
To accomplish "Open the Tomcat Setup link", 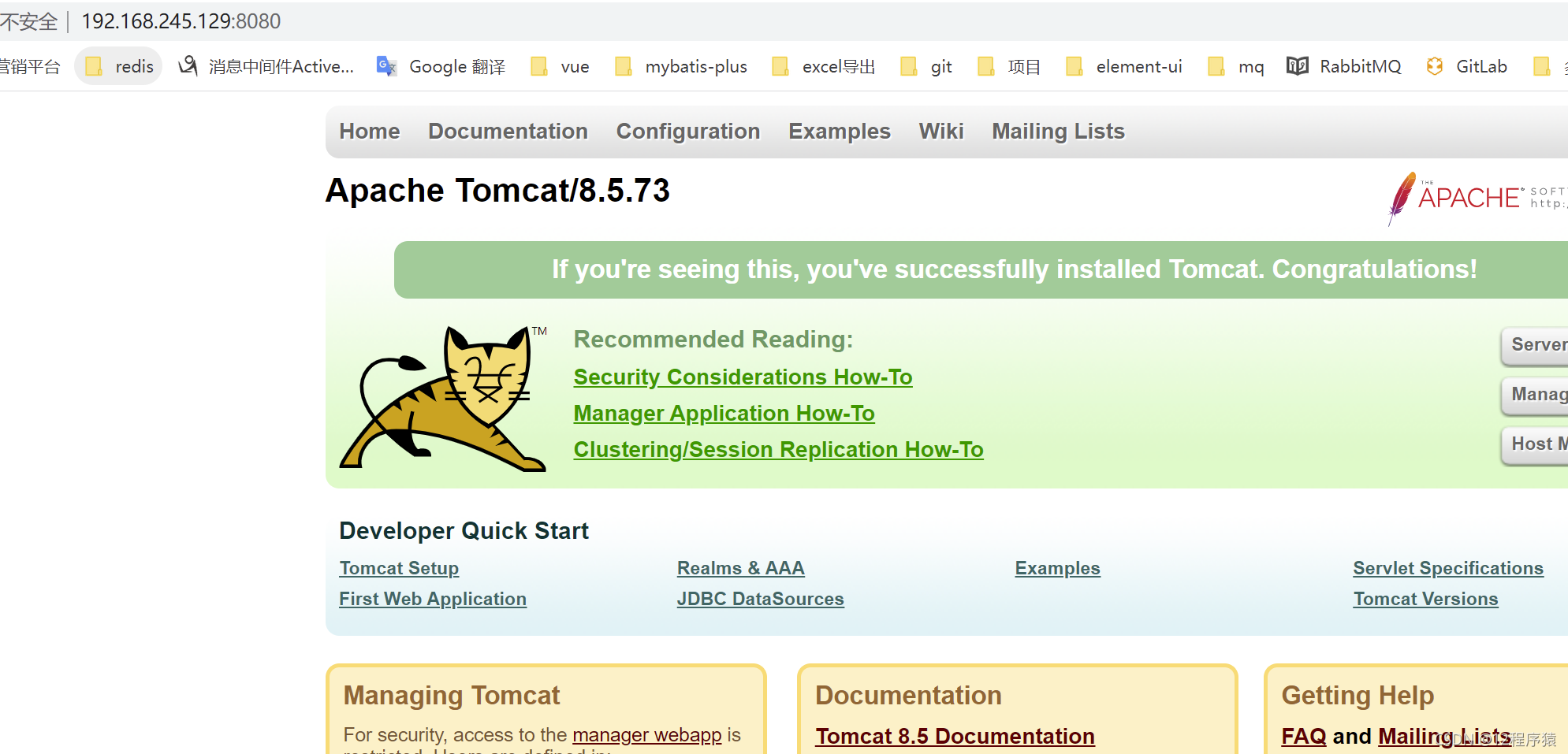I will click(399, 568).
